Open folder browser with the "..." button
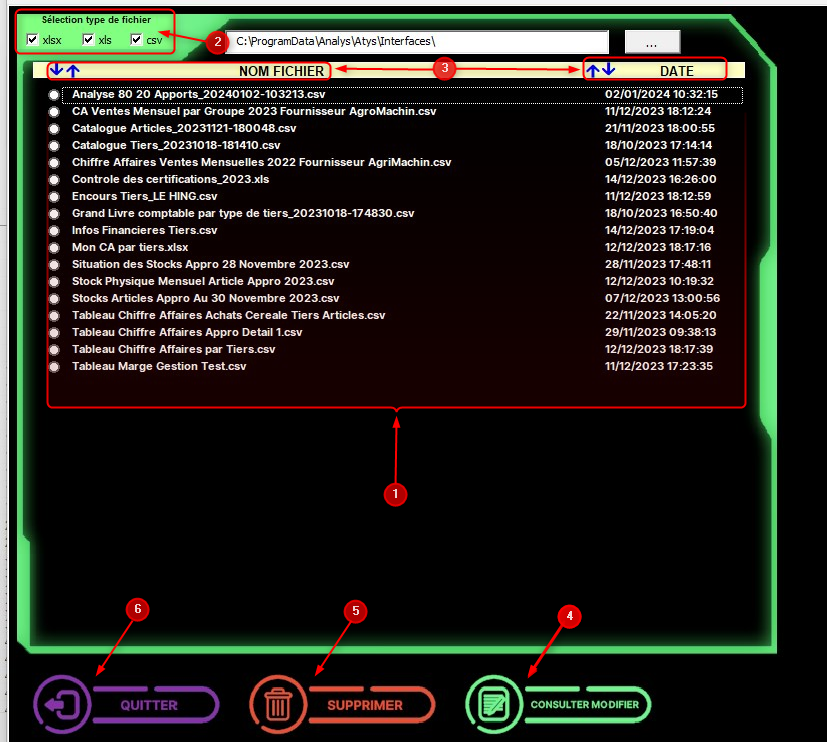This screenshot has height=742, width=827. coord(652,42)
